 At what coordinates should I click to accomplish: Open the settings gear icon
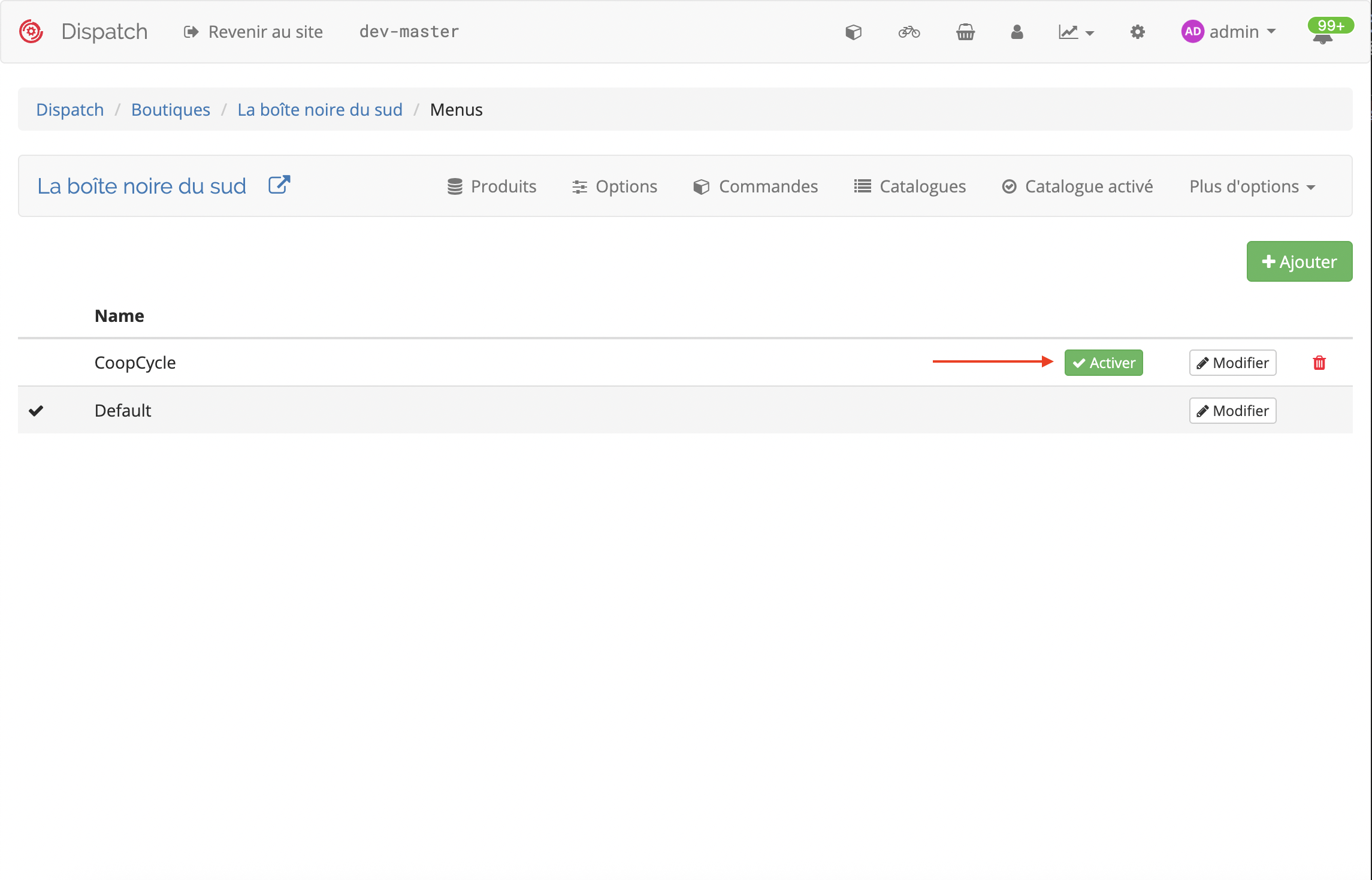pyautogui.click(x=1137, y=32)
